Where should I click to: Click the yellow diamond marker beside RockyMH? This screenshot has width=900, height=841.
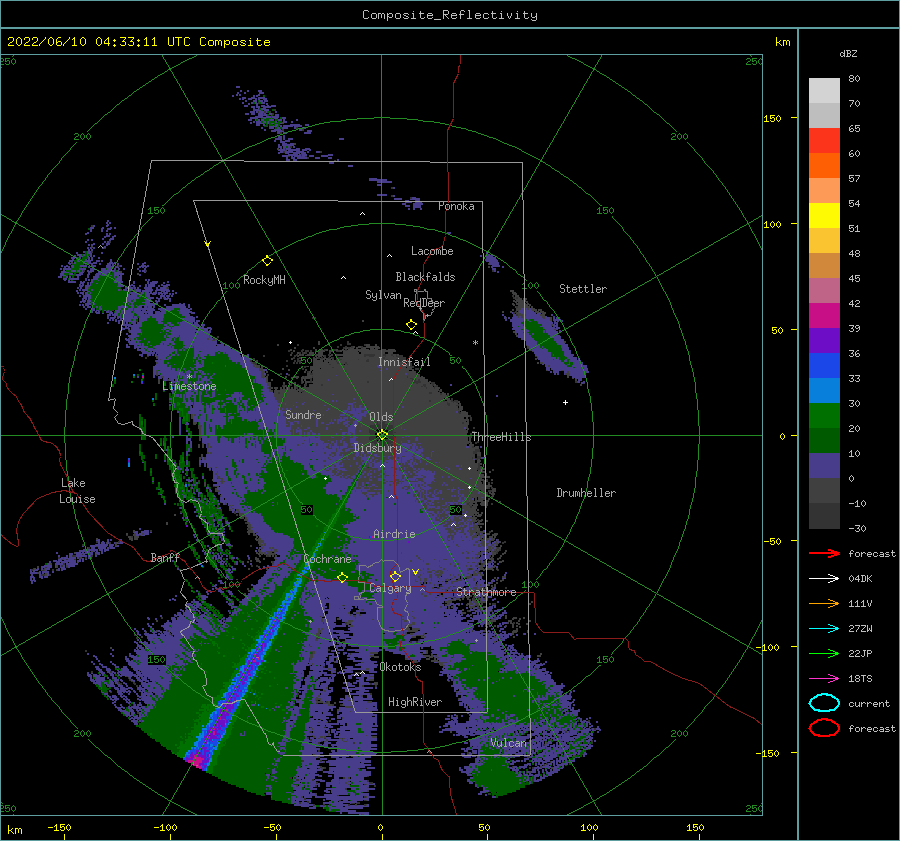267,261
